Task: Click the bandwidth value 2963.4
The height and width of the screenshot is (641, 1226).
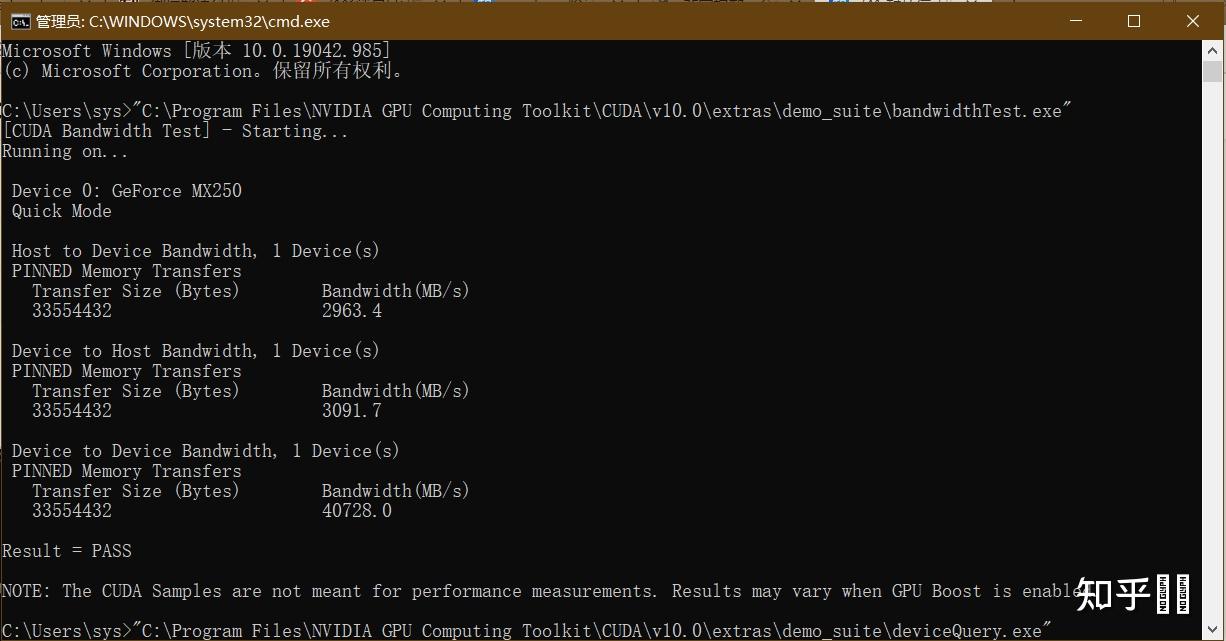Action: click(352, 311)
